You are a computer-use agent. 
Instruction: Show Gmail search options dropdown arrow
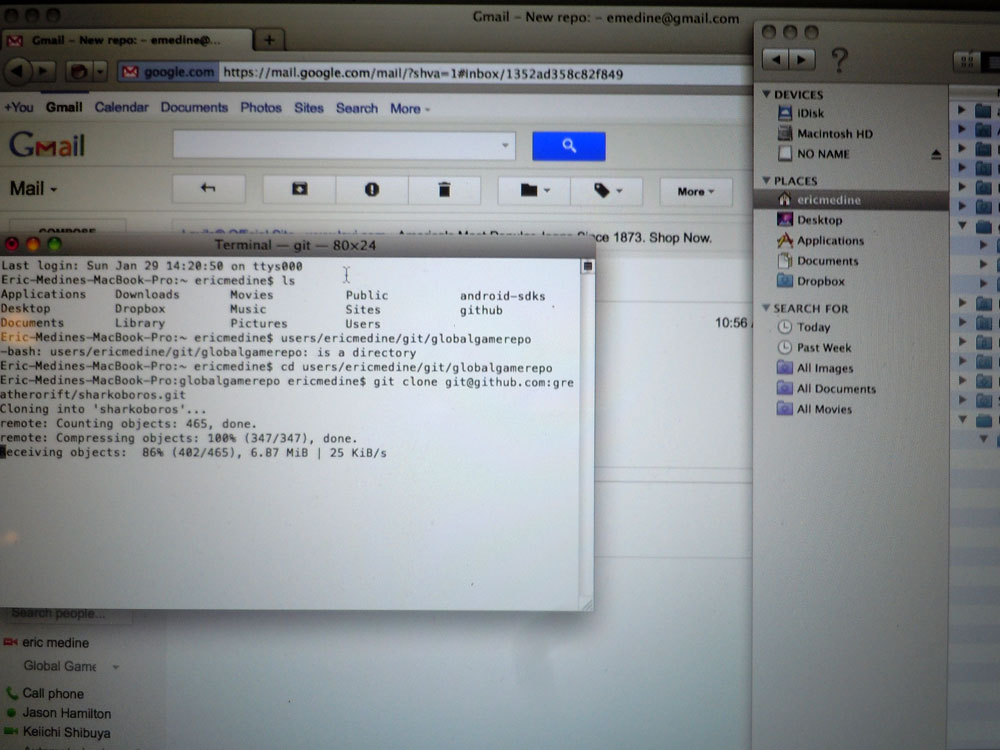505,145
